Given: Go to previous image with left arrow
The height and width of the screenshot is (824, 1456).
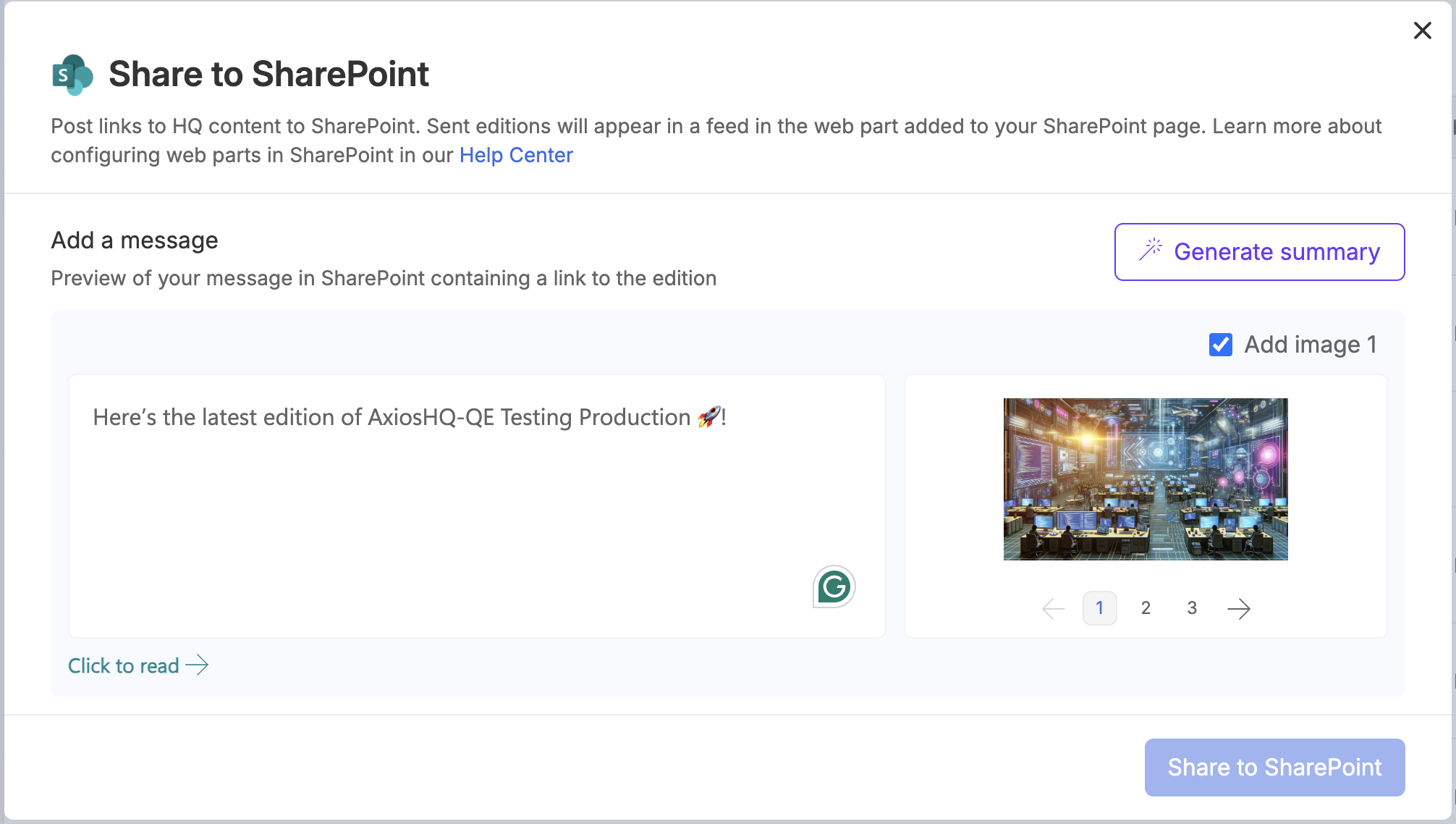Looking at the screenshot, I should tap(1054, 608).
